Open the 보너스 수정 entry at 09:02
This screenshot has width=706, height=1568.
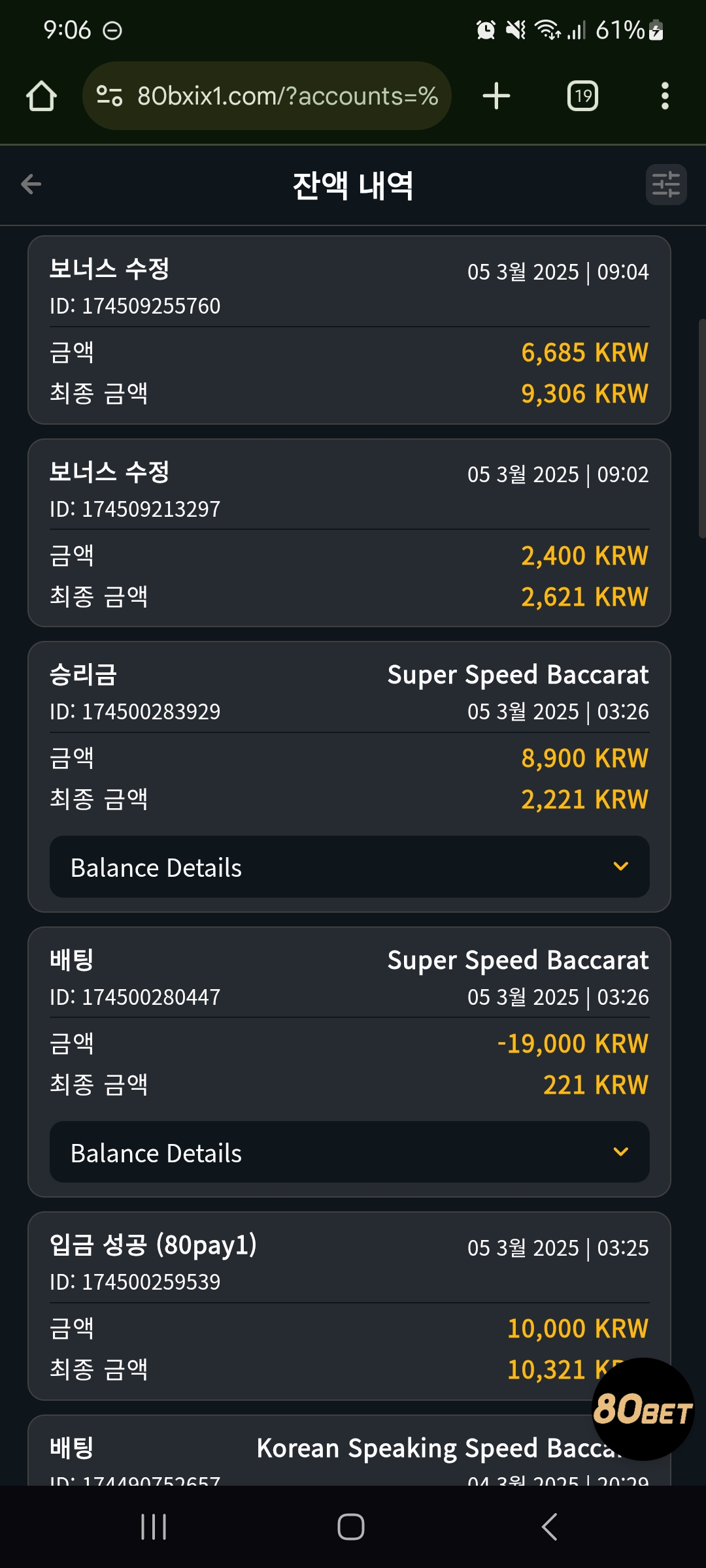(x=349, y=533)
